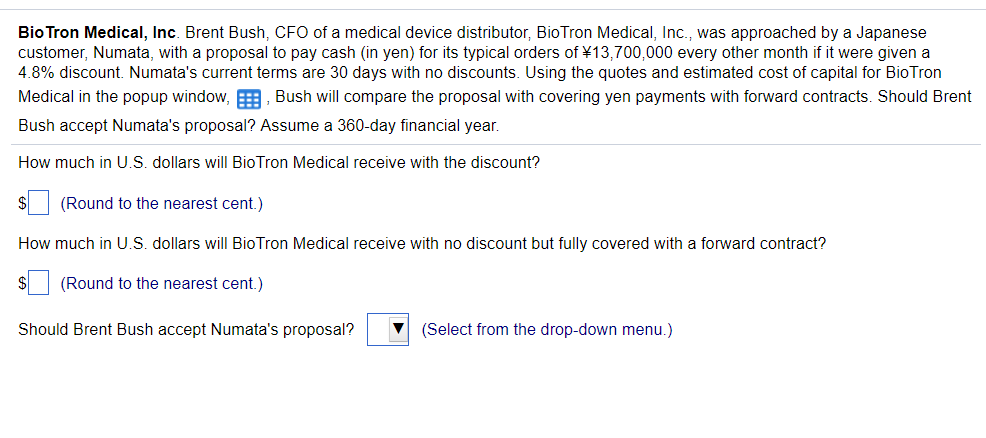The height and width of the screenshot is (438, 986).
Task: Click the dollar sign before the second answer box
Action: point(23,283)
